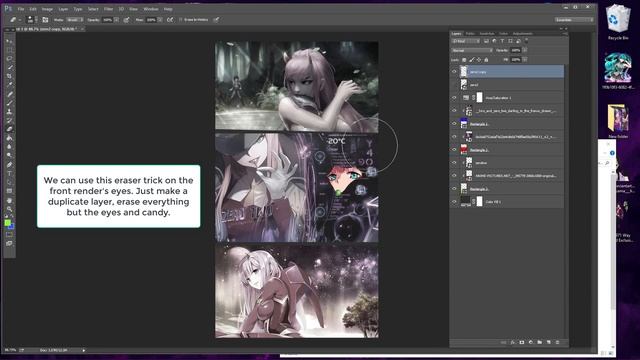Add layer mask icon
The height and width of the screenshot is (360, 640).
522,342
